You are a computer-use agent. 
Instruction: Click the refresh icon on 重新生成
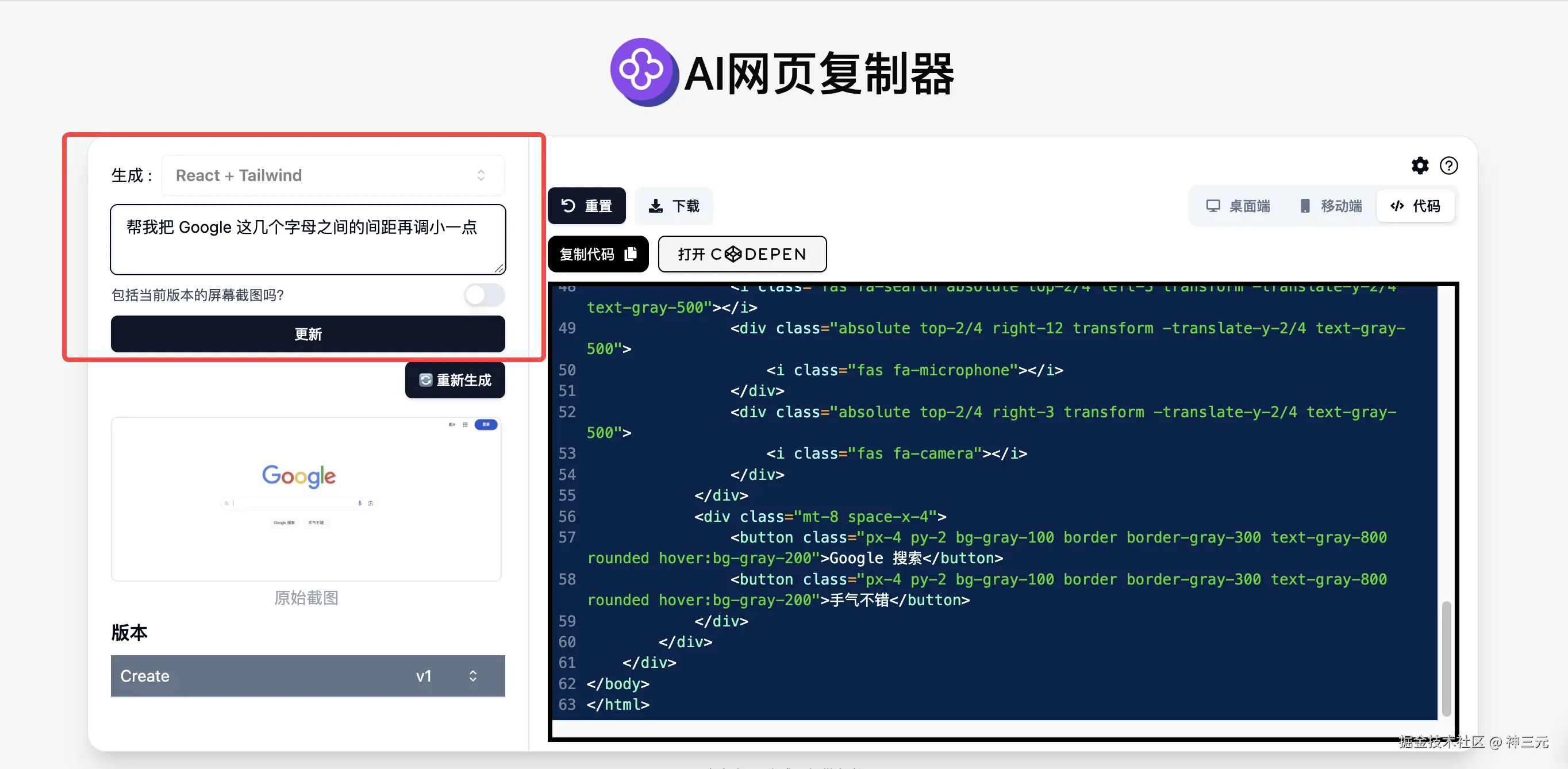pos(425,380)
